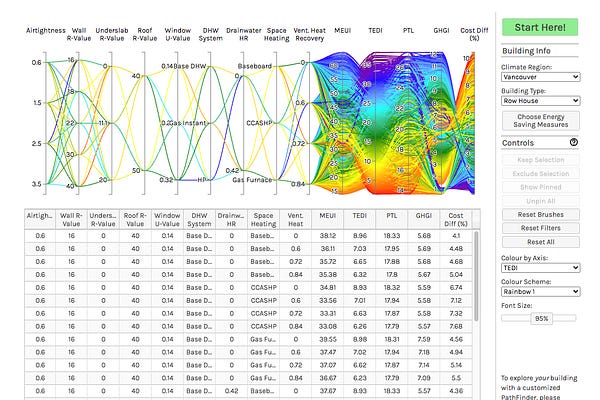The width and height of the screenshot is (600, 400).
Task: Click table cell with GHGI 7.59
Action: [424, 340]
